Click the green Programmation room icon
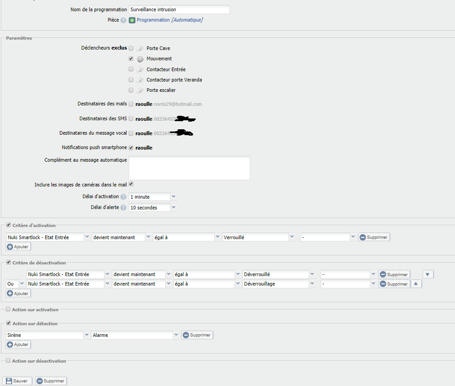455x386 pixels. pos(132,20)
